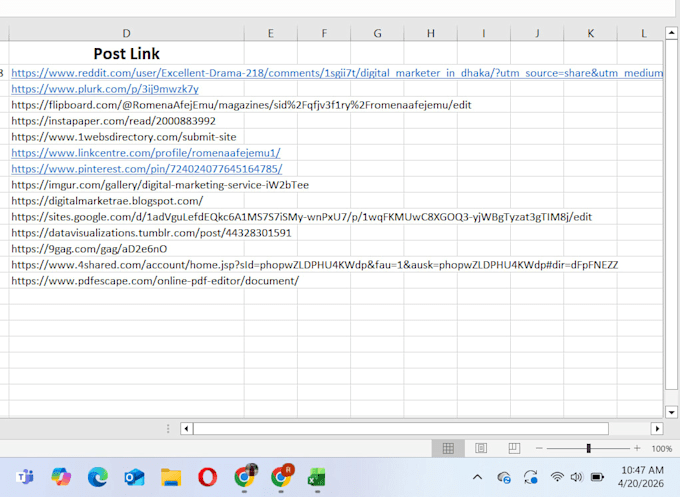Select column F header
Image resolution: width=680 pixels, height=497 pixels.
pos(324,33)
